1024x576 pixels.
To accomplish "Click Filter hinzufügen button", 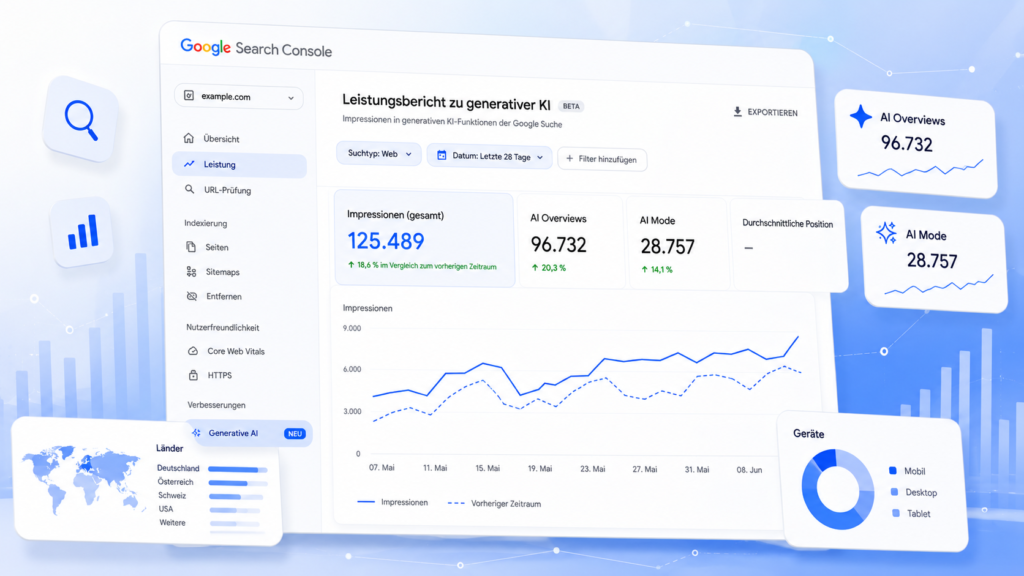I will (602, 159).
